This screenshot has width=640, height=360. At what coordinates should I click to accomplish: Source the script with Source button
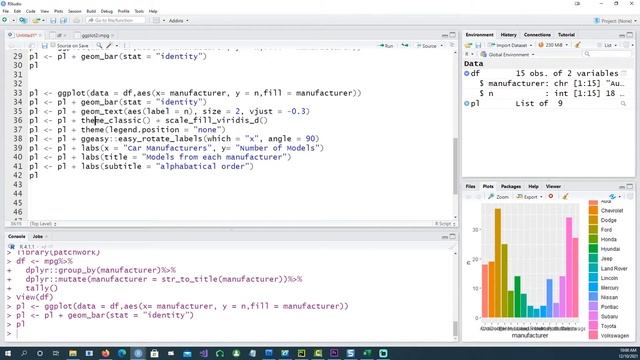coord(427,46)
